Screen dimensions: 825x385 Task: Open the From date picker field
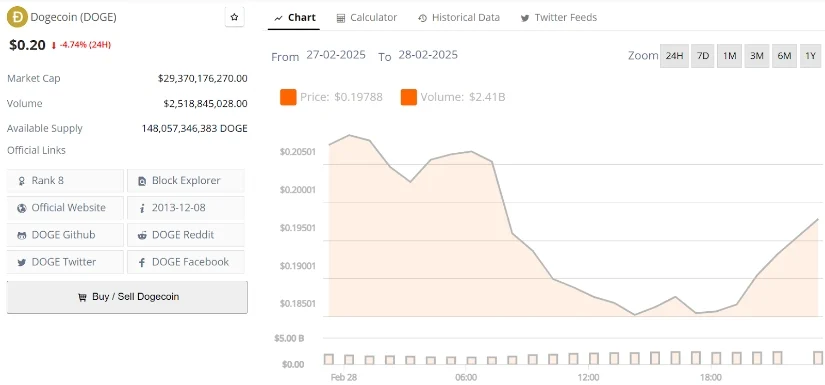[336, 55]
